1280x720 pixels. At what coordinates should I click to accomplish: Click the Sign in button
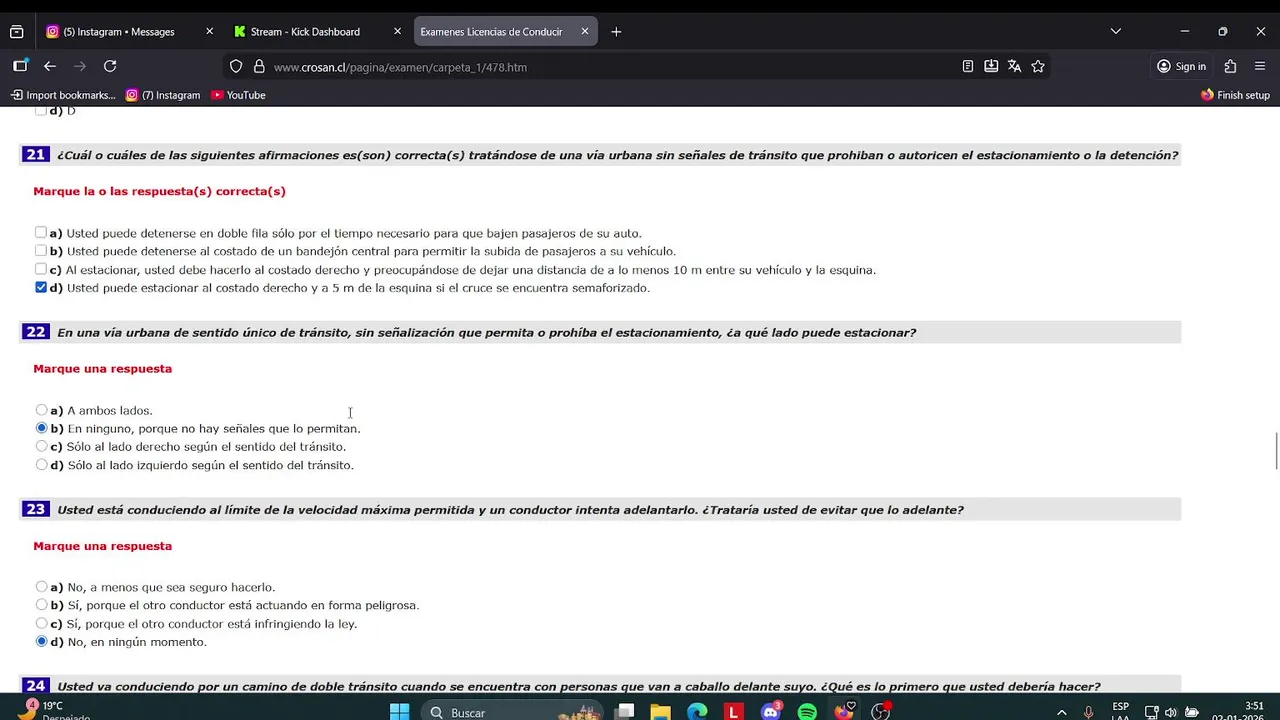(x=1181, y=66)
